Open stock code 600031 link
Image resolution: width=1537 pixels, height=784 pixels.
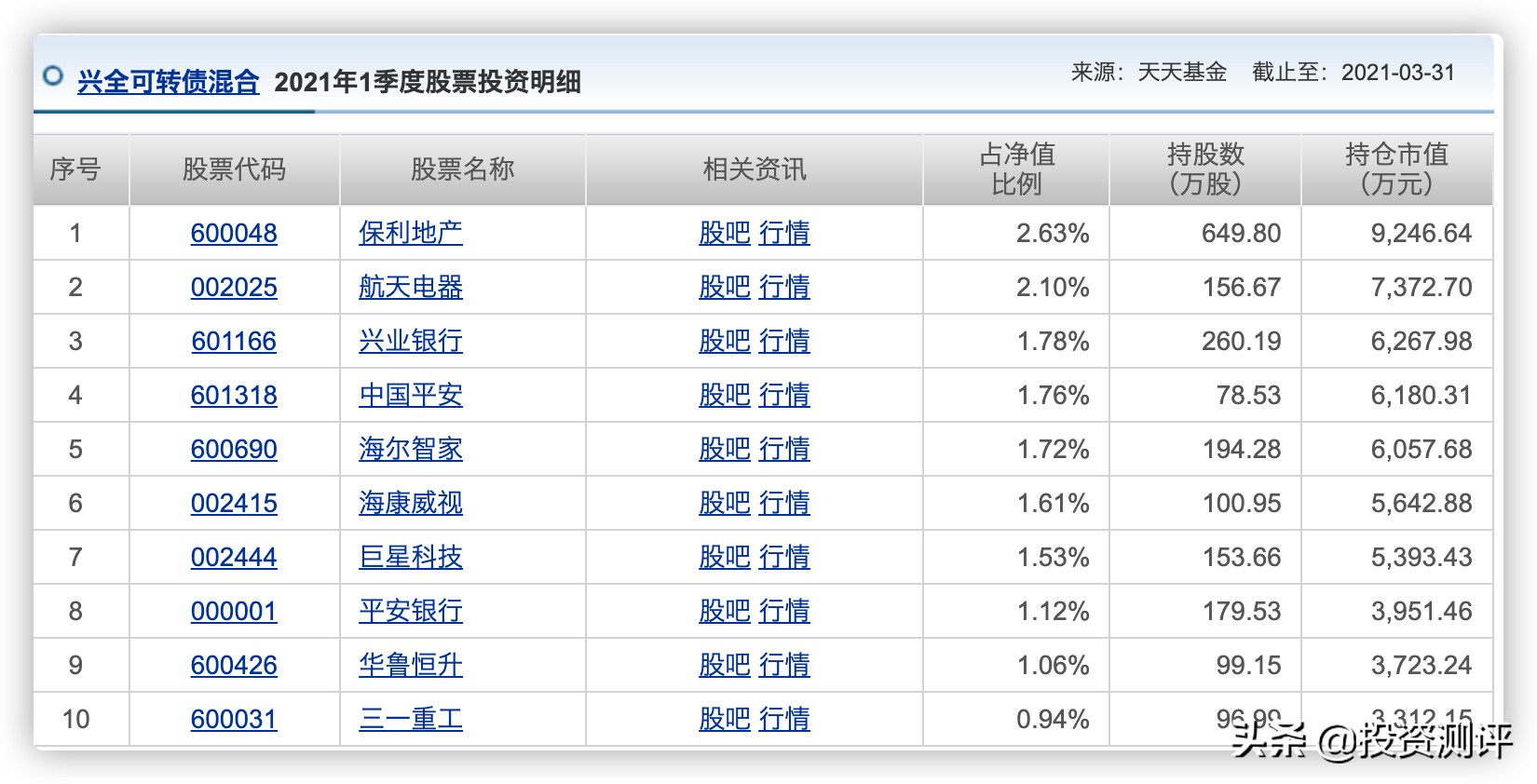pos(234,719)
